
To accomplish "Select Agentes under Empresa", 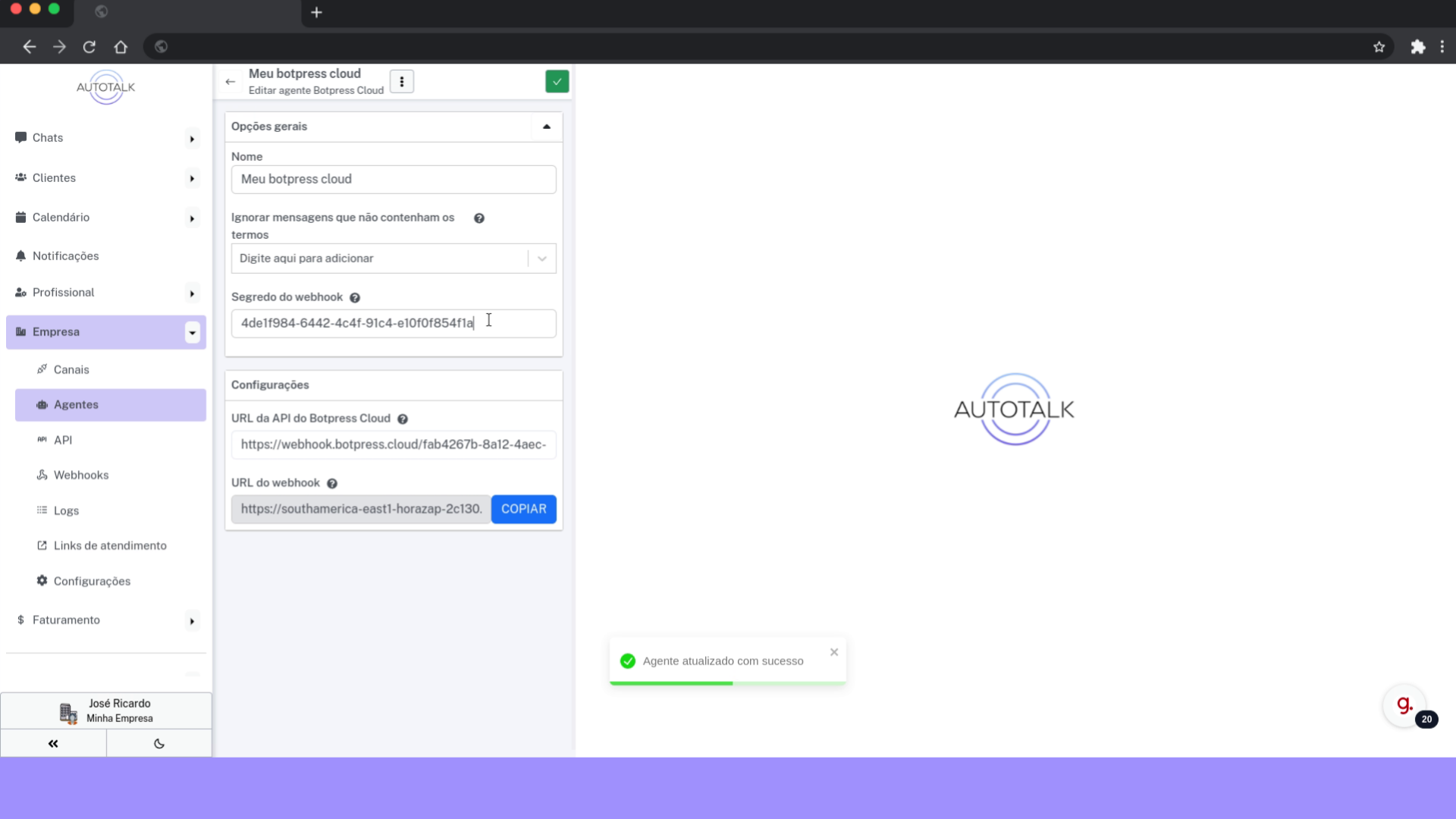I will [x=111, y=405].
